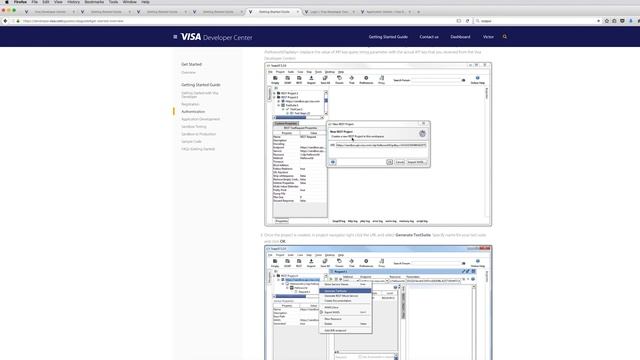
Task: Click Getting Started Guide sidebar heading
Action: point(201,85)
